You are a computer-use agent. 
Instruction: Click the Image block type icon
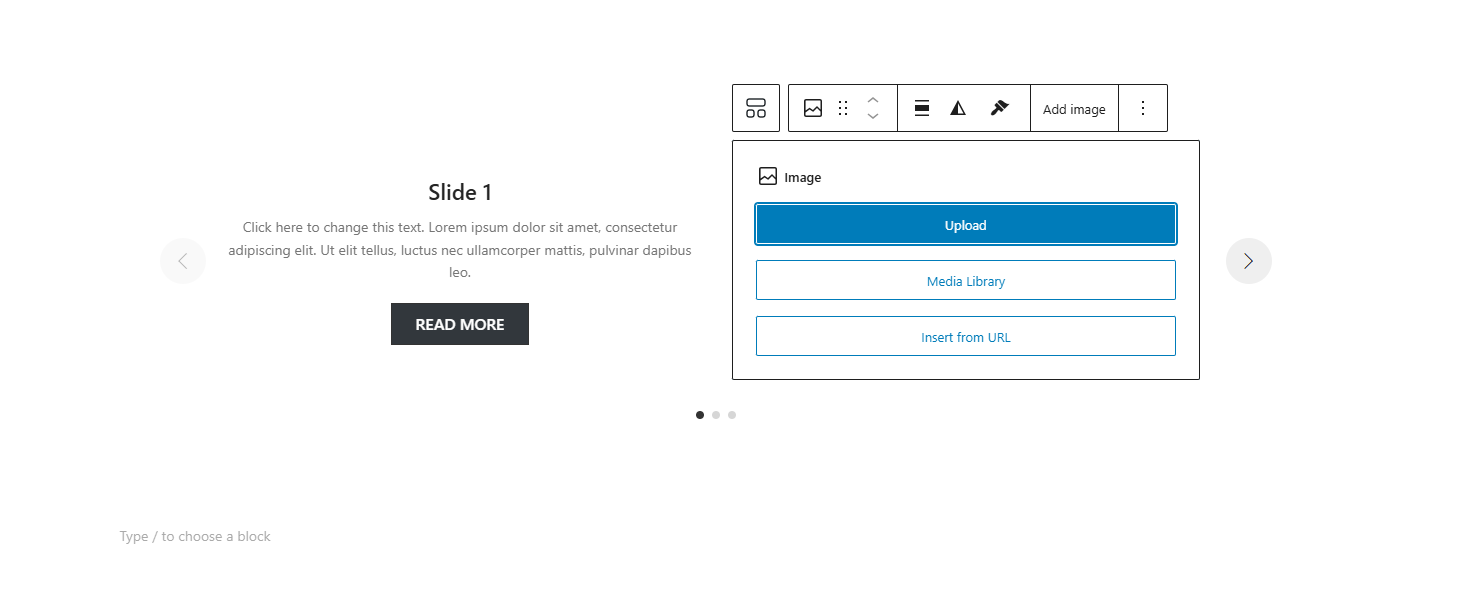click(x=813, y=107)
